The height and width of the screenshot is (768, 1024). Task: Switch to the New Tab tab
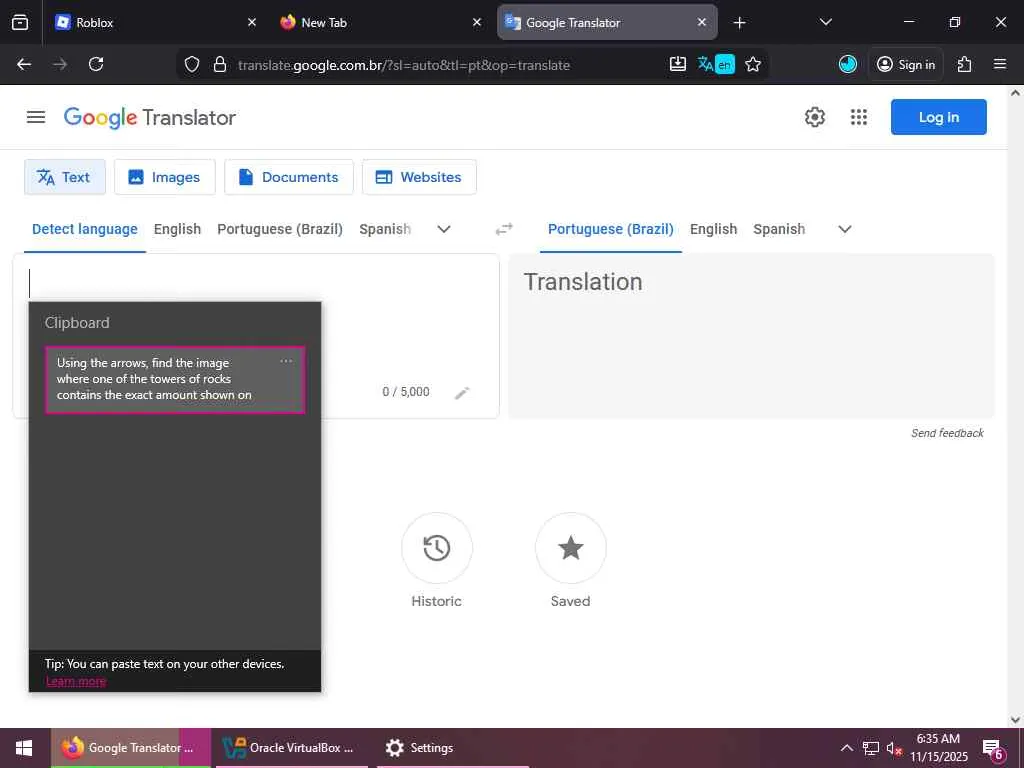coord(380,22)
